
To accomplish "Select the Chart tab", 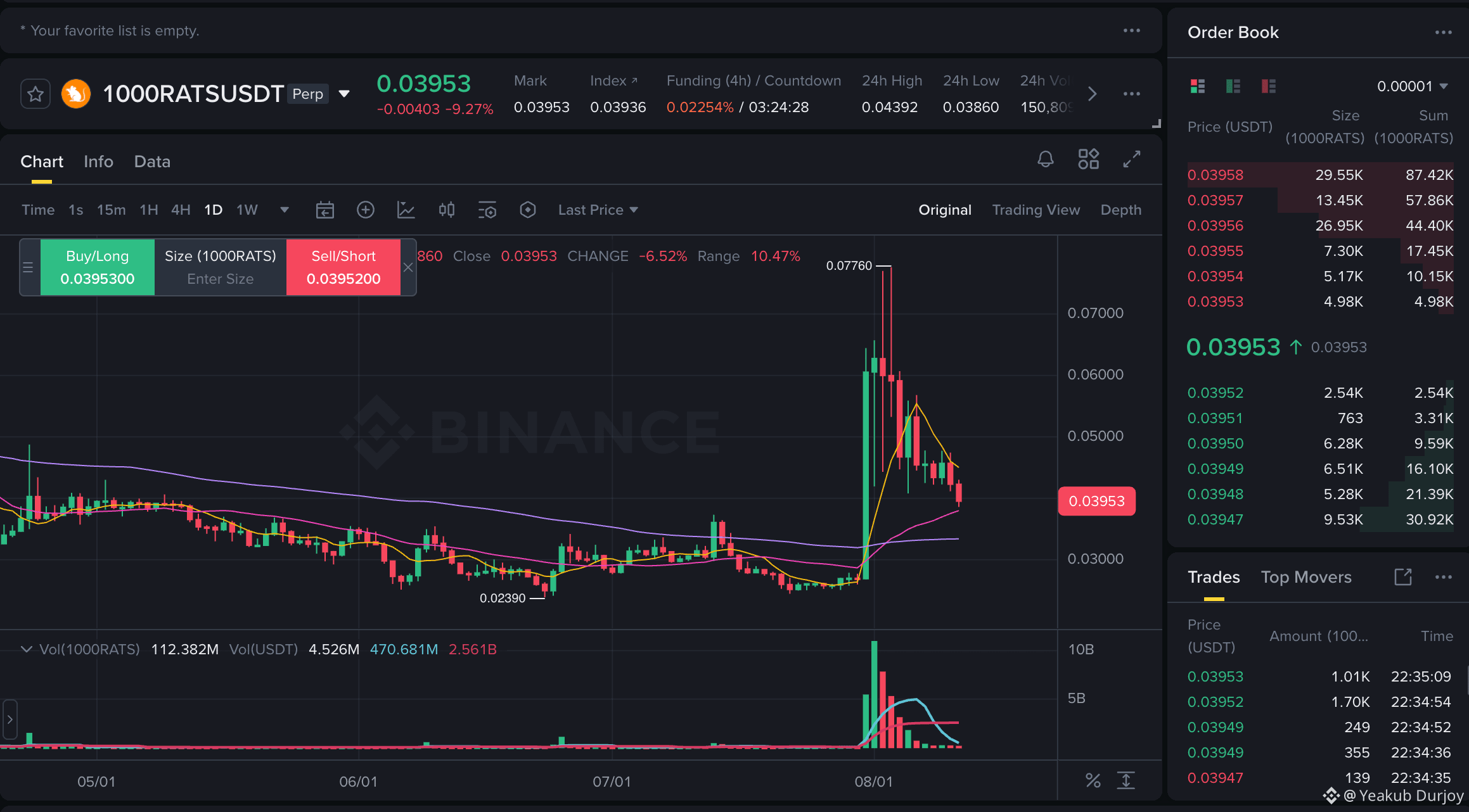I will 42,162.
